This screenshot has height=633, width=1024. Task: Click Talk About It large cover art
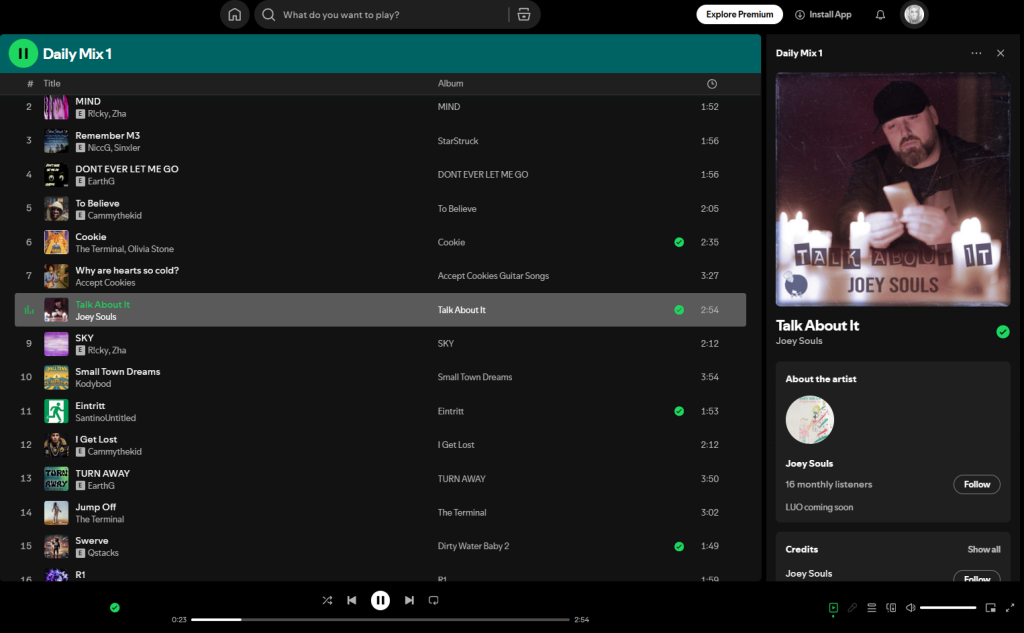coord(893,189)
